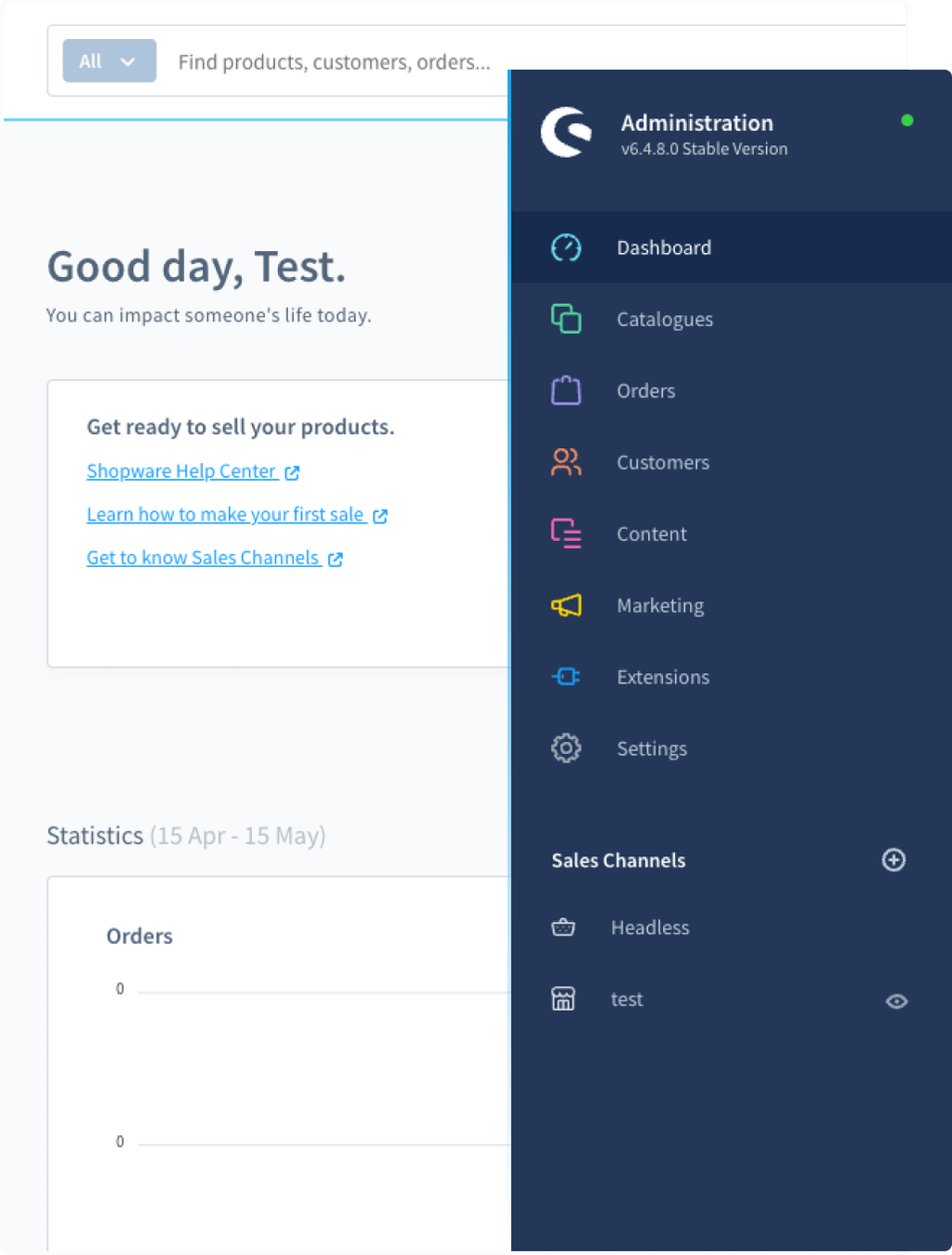952x1255 pixels.
Task: Click the green online status indicator
Action: click(907, 120)
